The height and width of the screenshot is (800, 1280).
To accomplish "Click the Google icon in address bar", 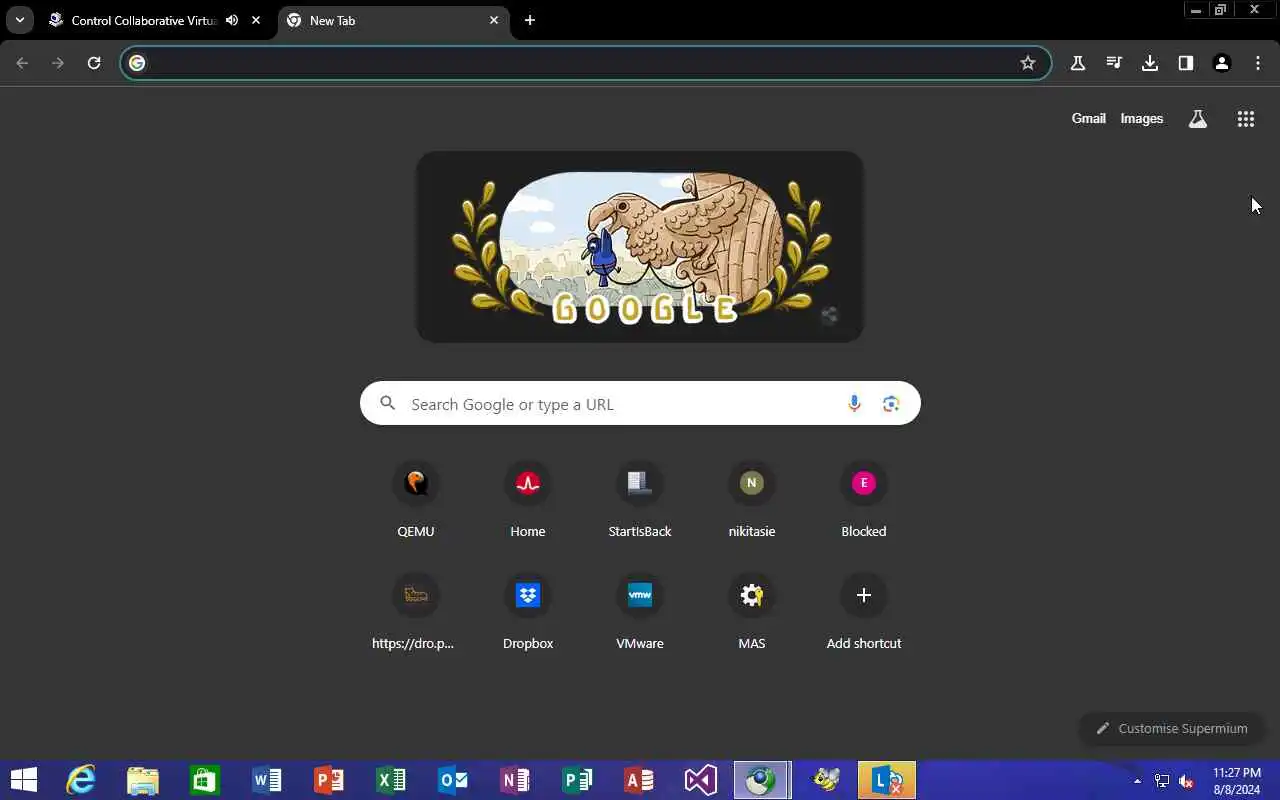I will [x=138, y=63].
